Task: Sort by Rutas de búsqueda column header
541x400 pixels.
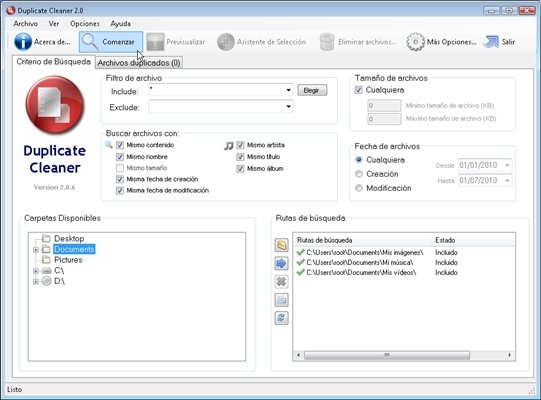Action: click(362, 240)
